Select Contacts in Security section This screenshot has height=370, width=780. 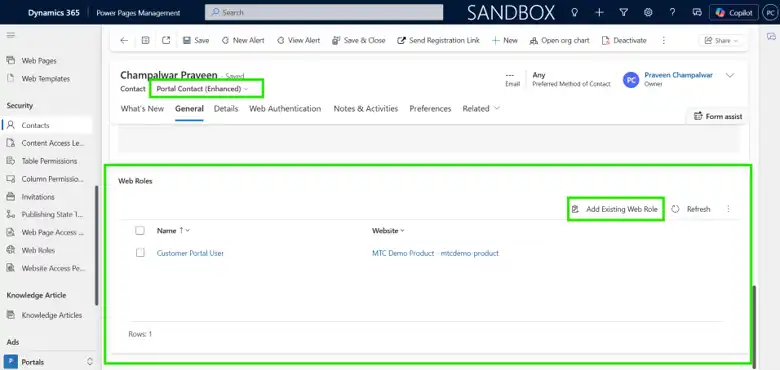click(47, 125)
